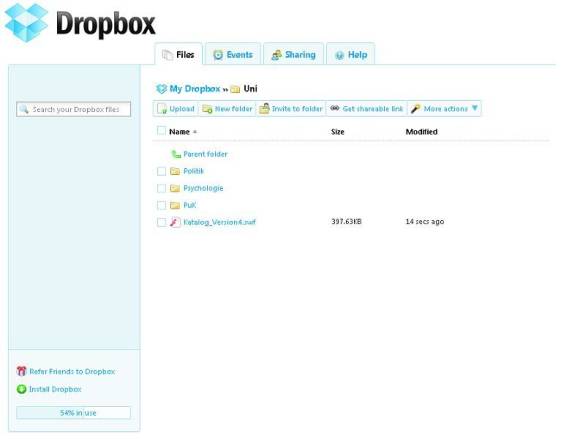The image size is (580, 439).
Task: Click the Refer Friends gift icon
Action: pos(22,371)
